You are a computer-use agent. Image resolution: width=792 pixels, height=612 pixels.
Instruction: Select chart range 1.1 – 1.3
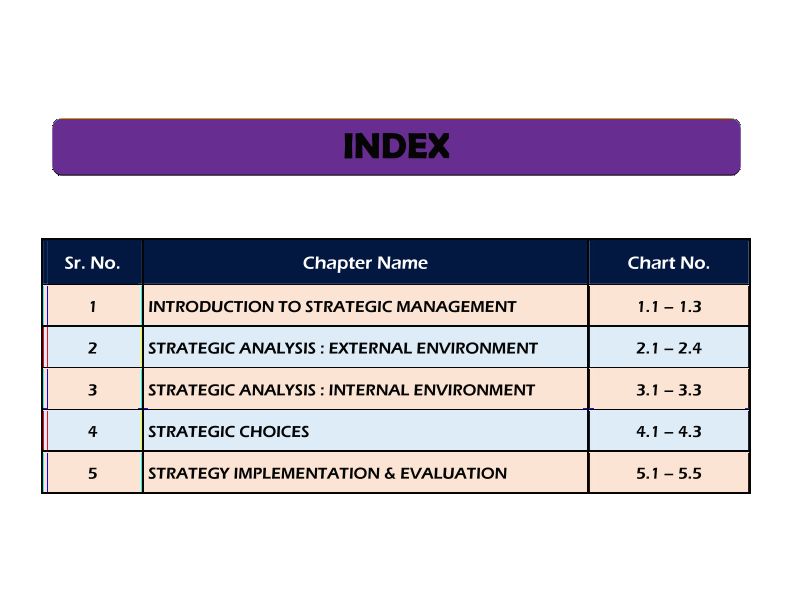click(668, 307)
